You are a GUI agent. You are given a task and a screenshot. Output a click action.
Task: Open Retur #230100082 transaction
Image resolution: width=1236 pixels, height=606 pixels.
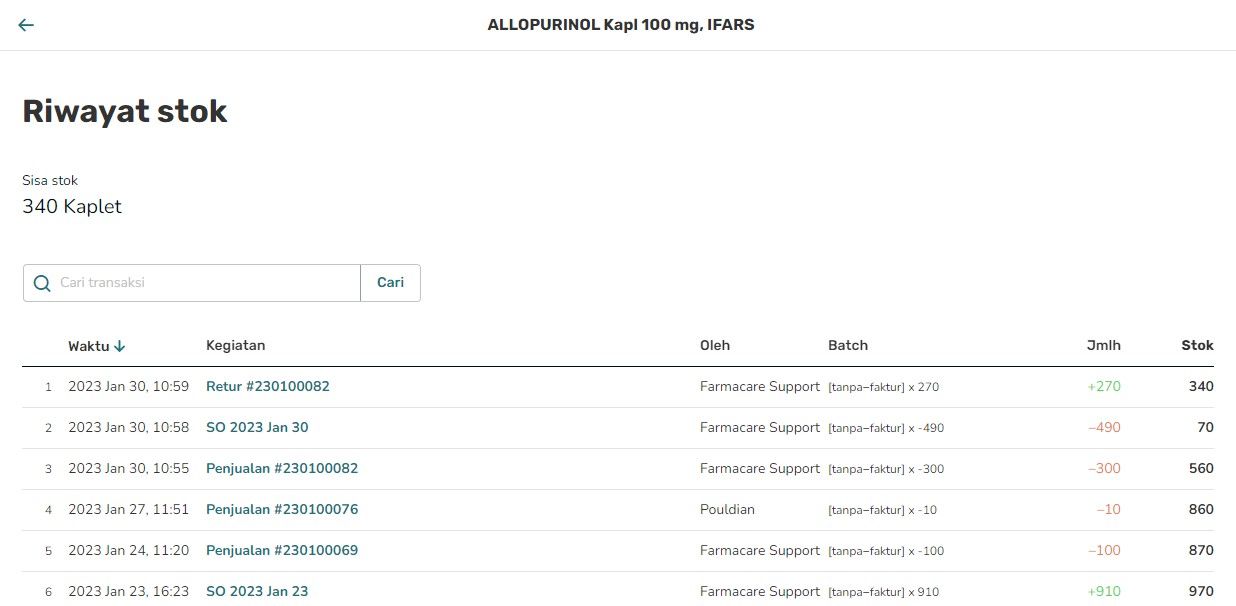268,386
